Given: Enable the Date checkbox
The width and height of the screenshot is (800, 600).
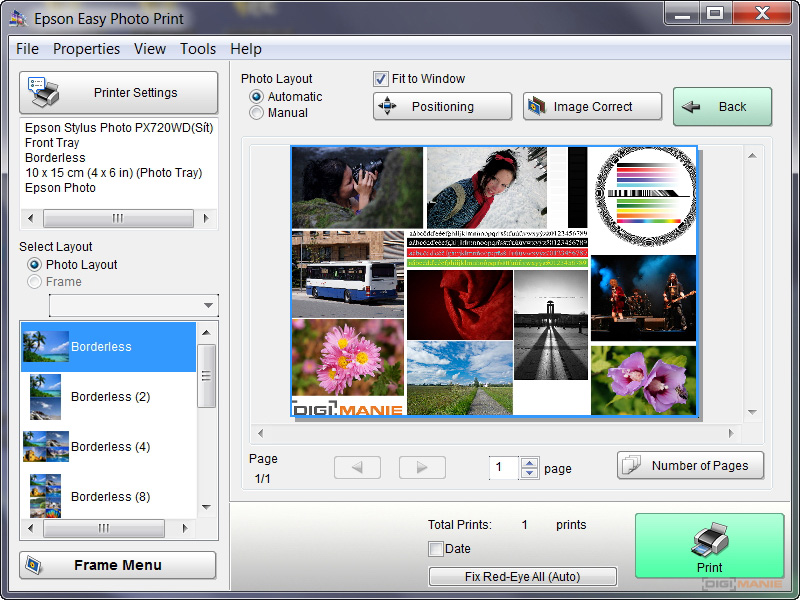Looking at the screenshot, I should (x=436, y=549).
